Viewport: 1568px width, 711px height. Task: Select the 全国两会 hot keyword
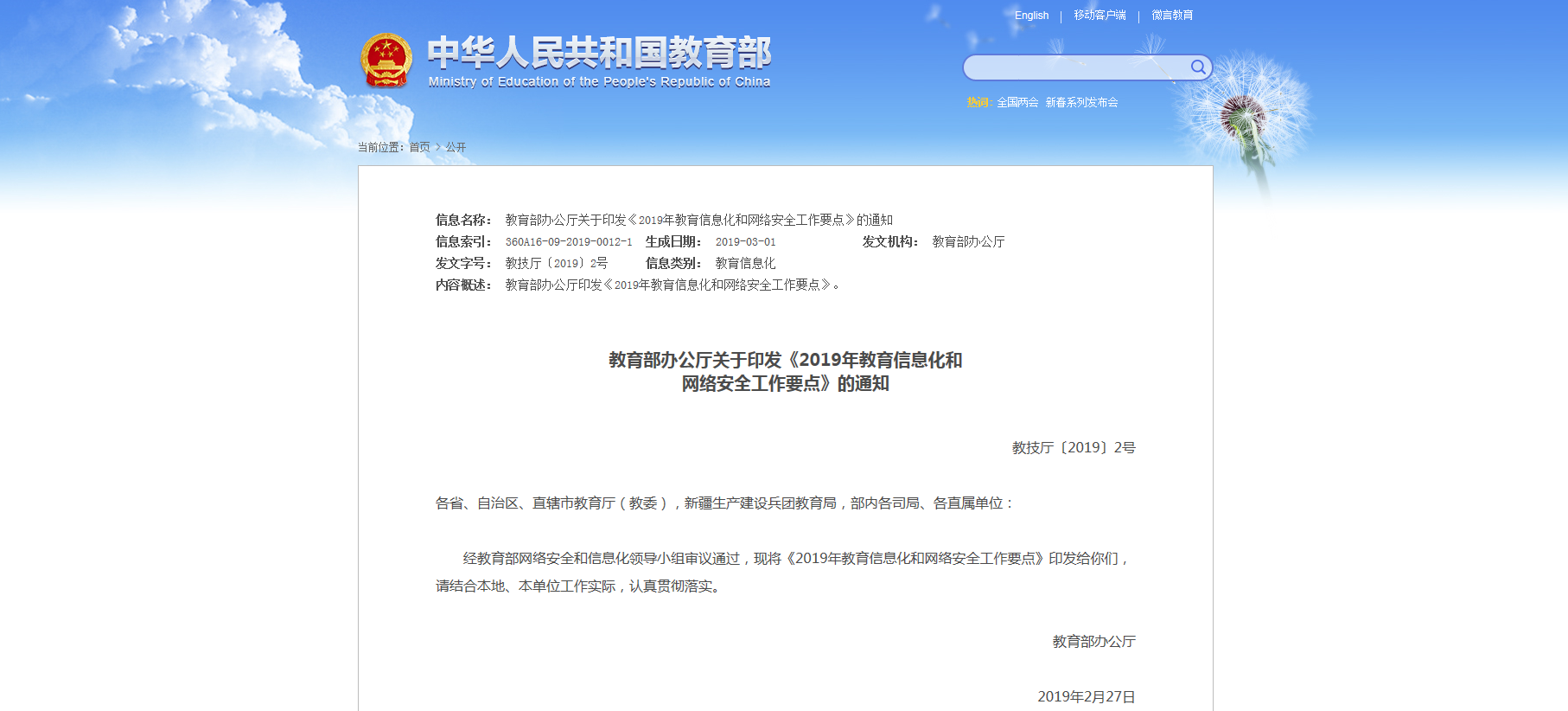[1017, 102]
